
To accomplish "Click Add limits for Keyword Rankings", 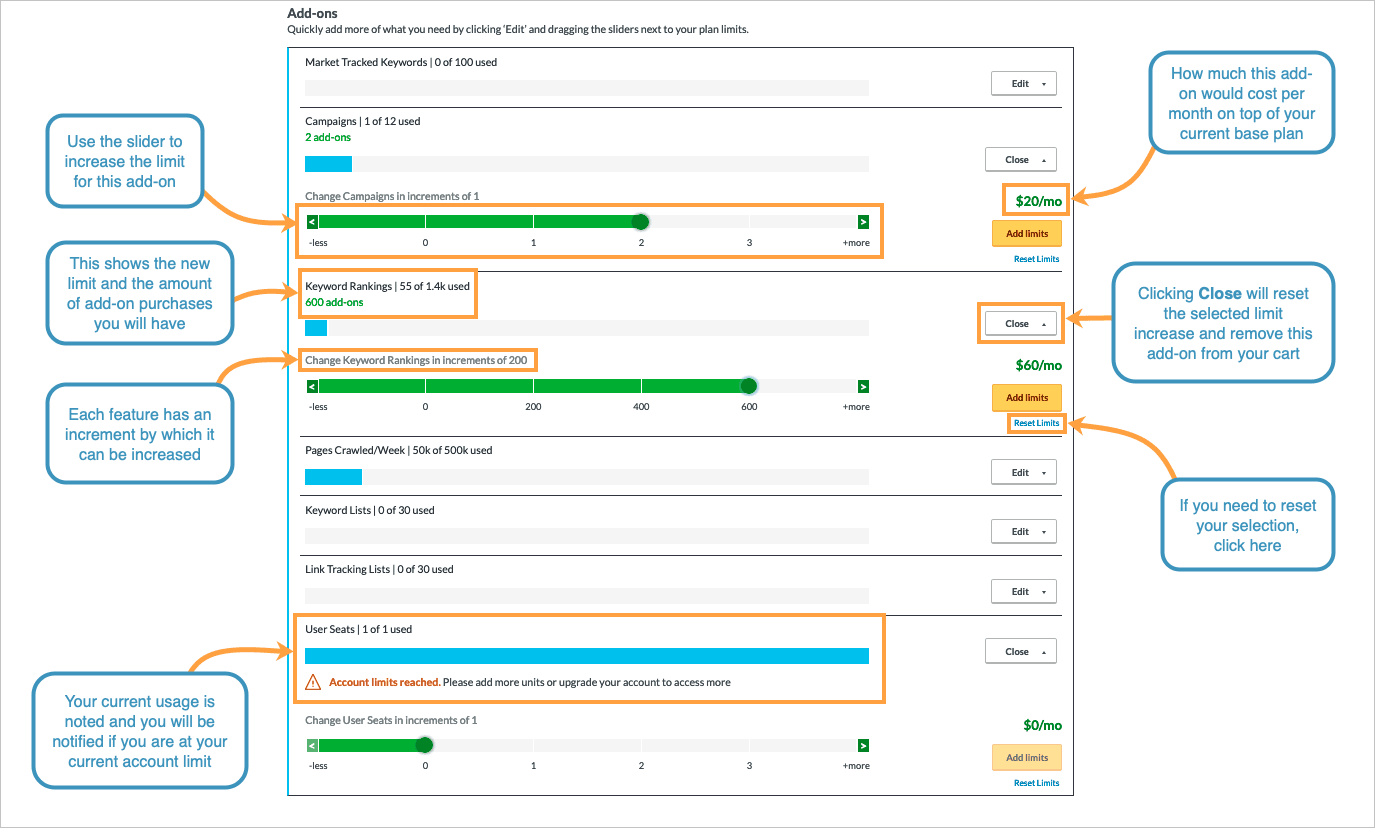I will 1026,397.
